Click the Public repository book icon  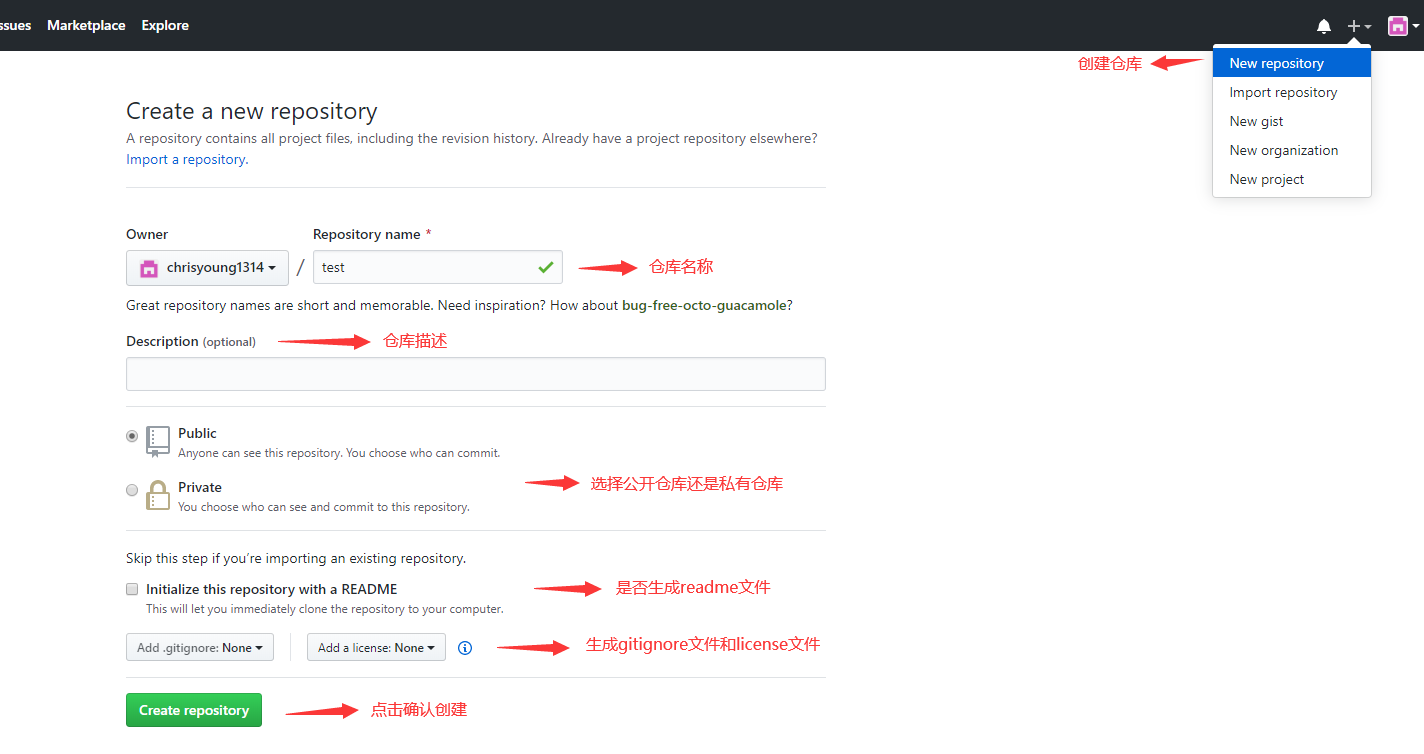[158, 441]
